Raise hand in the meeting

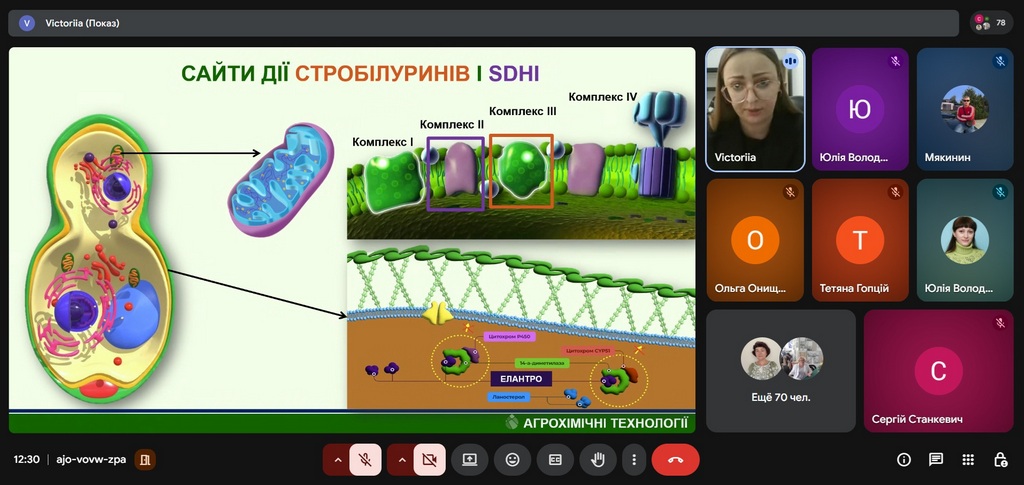coord(598,460)
